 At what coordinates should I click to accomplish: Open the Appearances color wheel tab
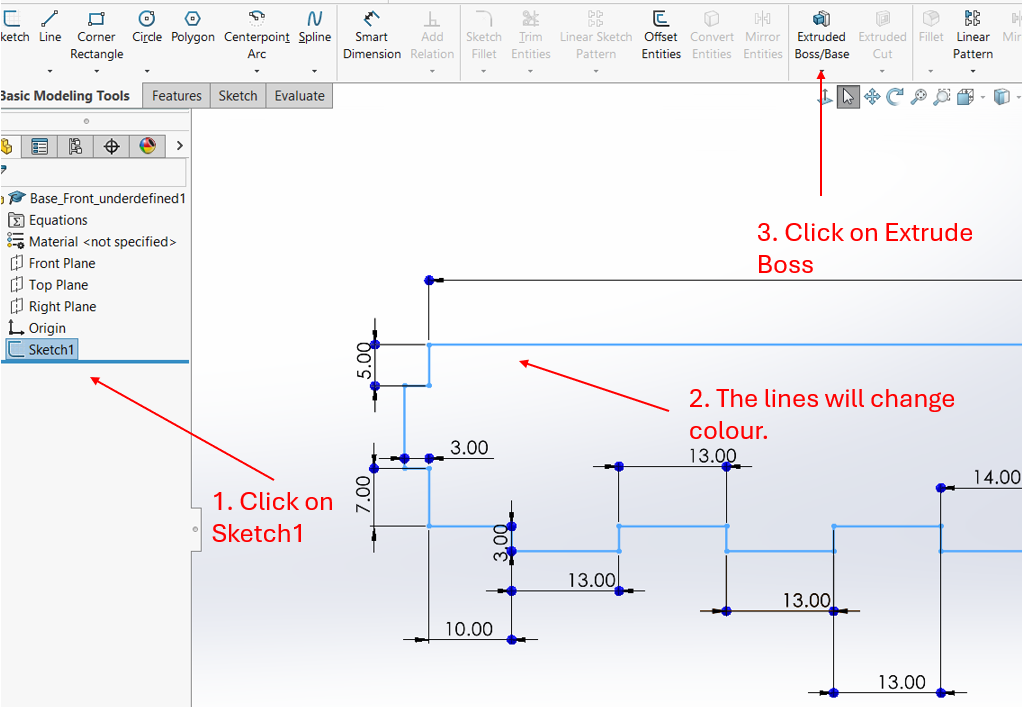coord(147,146)
